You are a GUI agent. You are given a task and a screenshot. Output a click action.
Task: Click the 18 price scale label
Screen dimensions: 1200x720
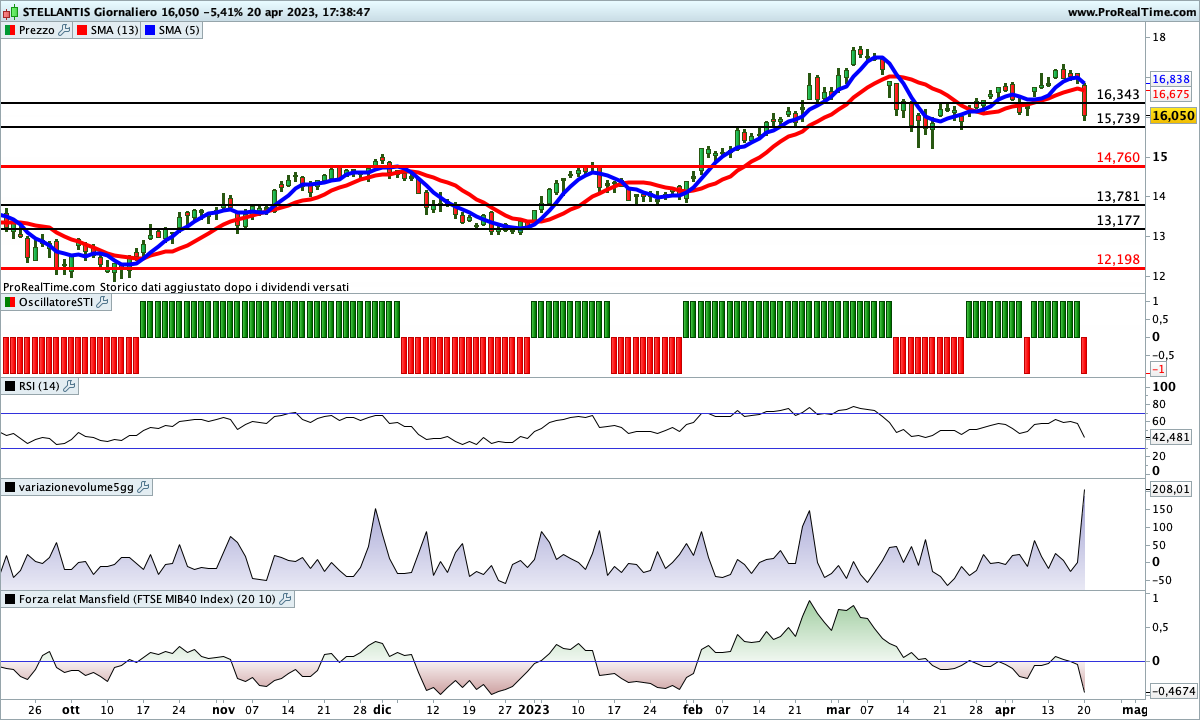click(x=1159, y=38)
